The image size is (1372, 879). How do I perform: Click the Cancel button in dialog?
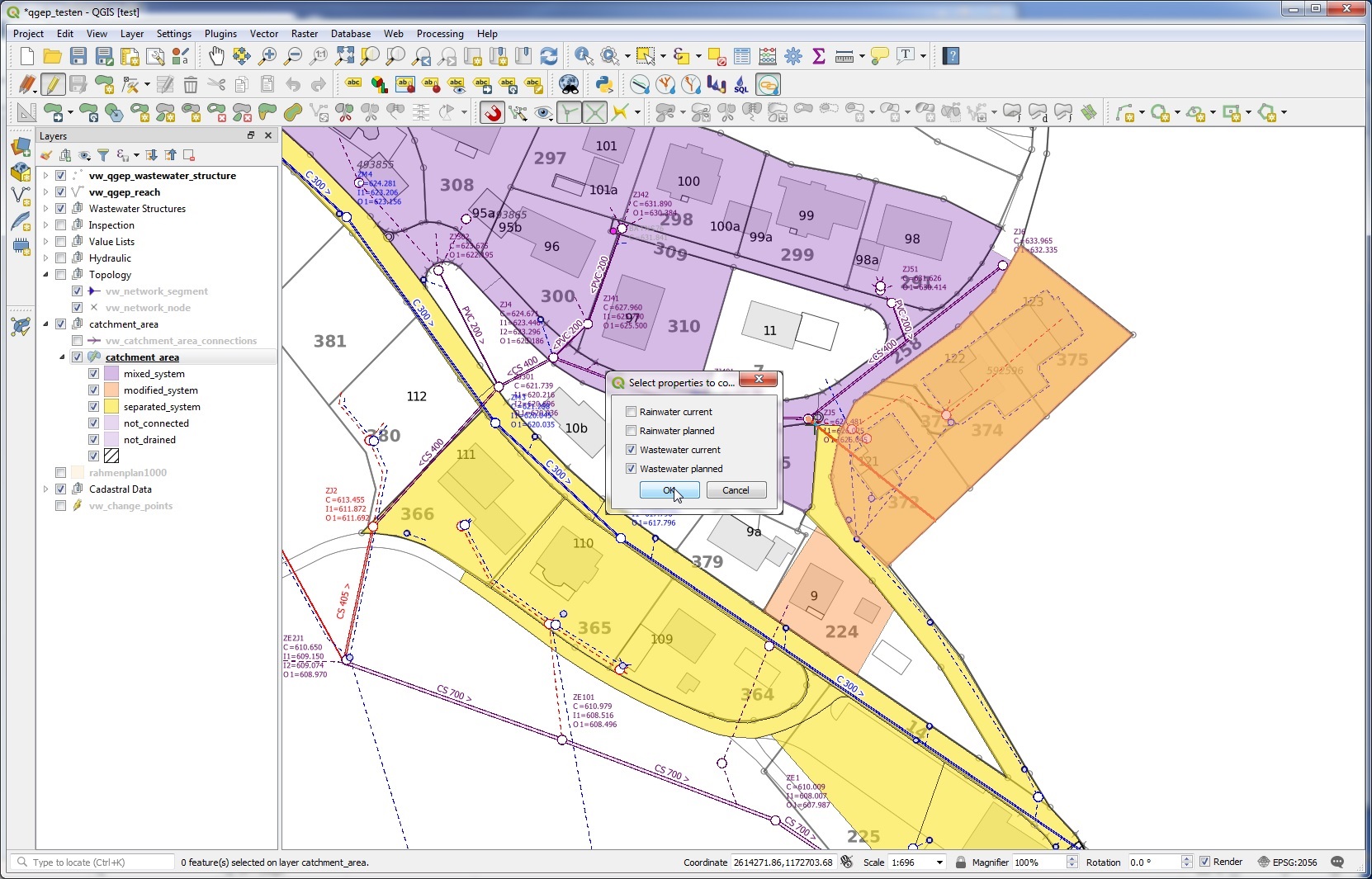(736, 490)
